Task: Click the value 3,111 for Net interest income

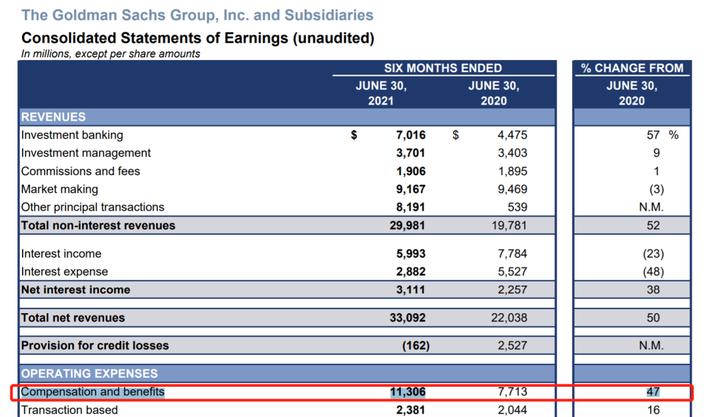Action: 411,290
